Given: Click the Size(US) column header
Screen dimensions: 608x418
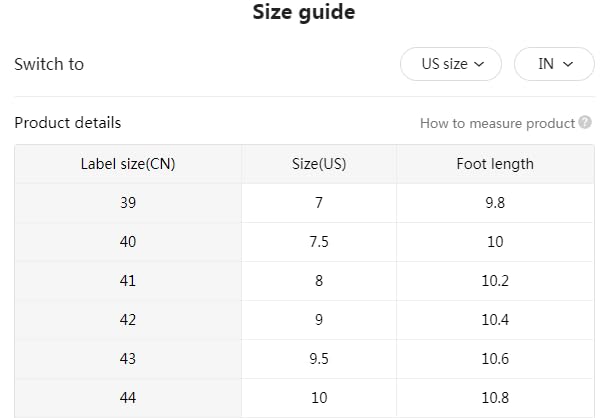Looking at the screenshot, I should pyautogui.click(x=319, y=164).
